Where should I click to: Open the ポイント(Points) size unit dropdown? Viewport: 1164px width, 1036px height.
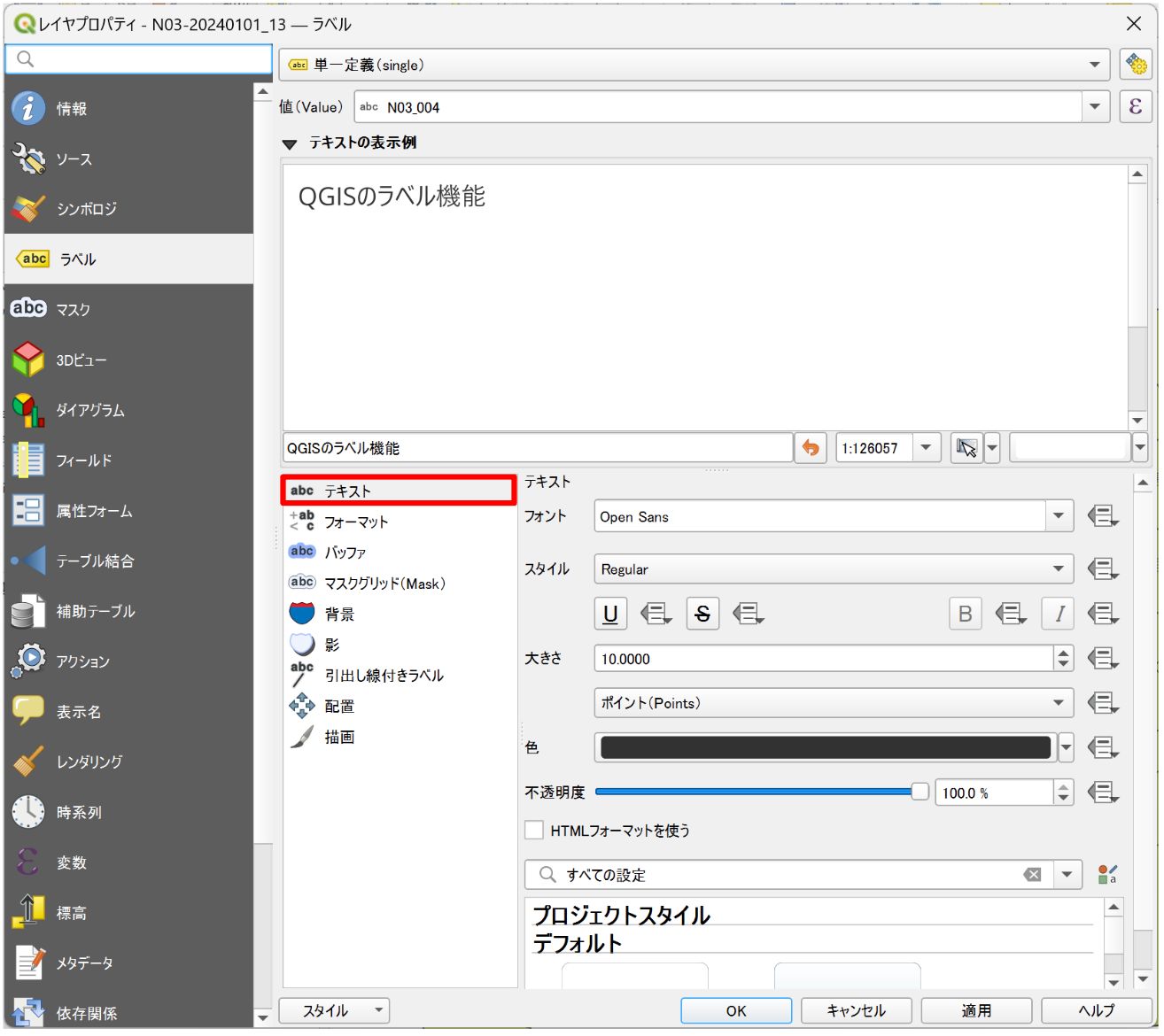point(834,703)
